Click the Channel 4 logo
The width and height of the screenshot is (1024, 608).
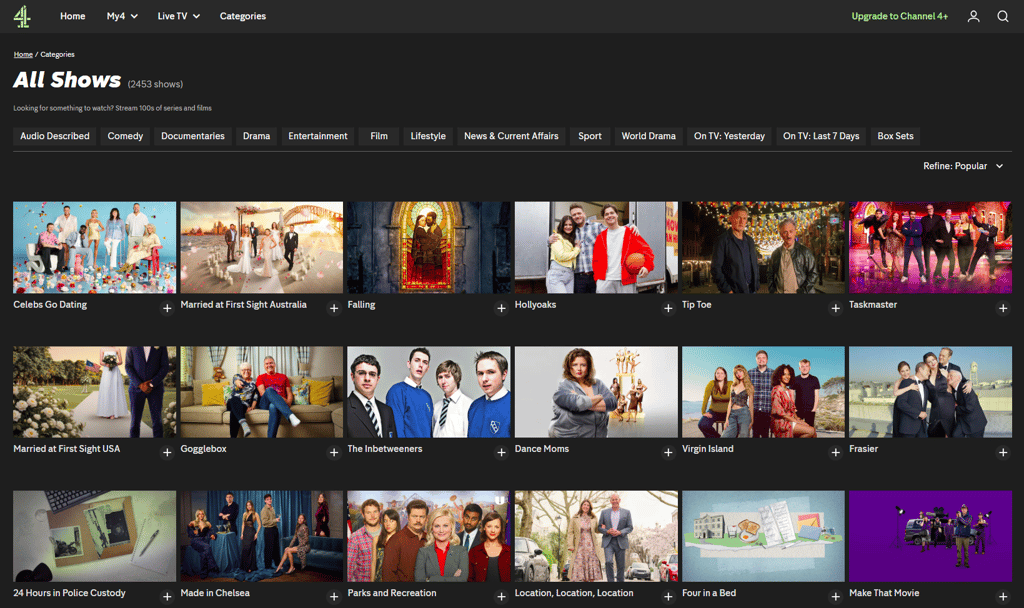click(22, 16)
